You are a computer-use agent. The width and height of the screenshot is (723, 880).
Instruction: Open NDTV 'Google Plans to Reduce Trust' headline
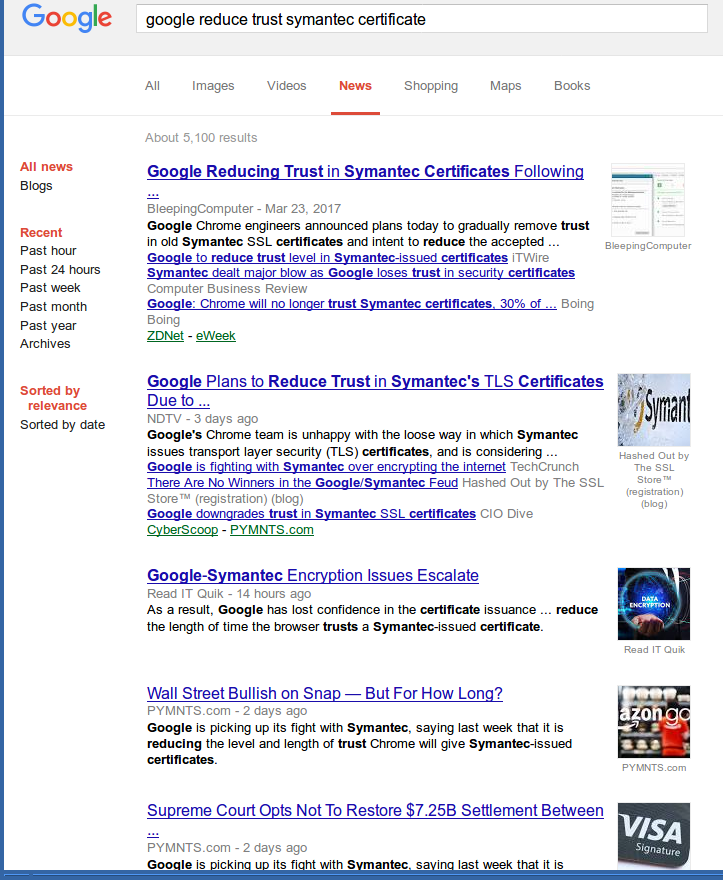(x=375, y=391)
